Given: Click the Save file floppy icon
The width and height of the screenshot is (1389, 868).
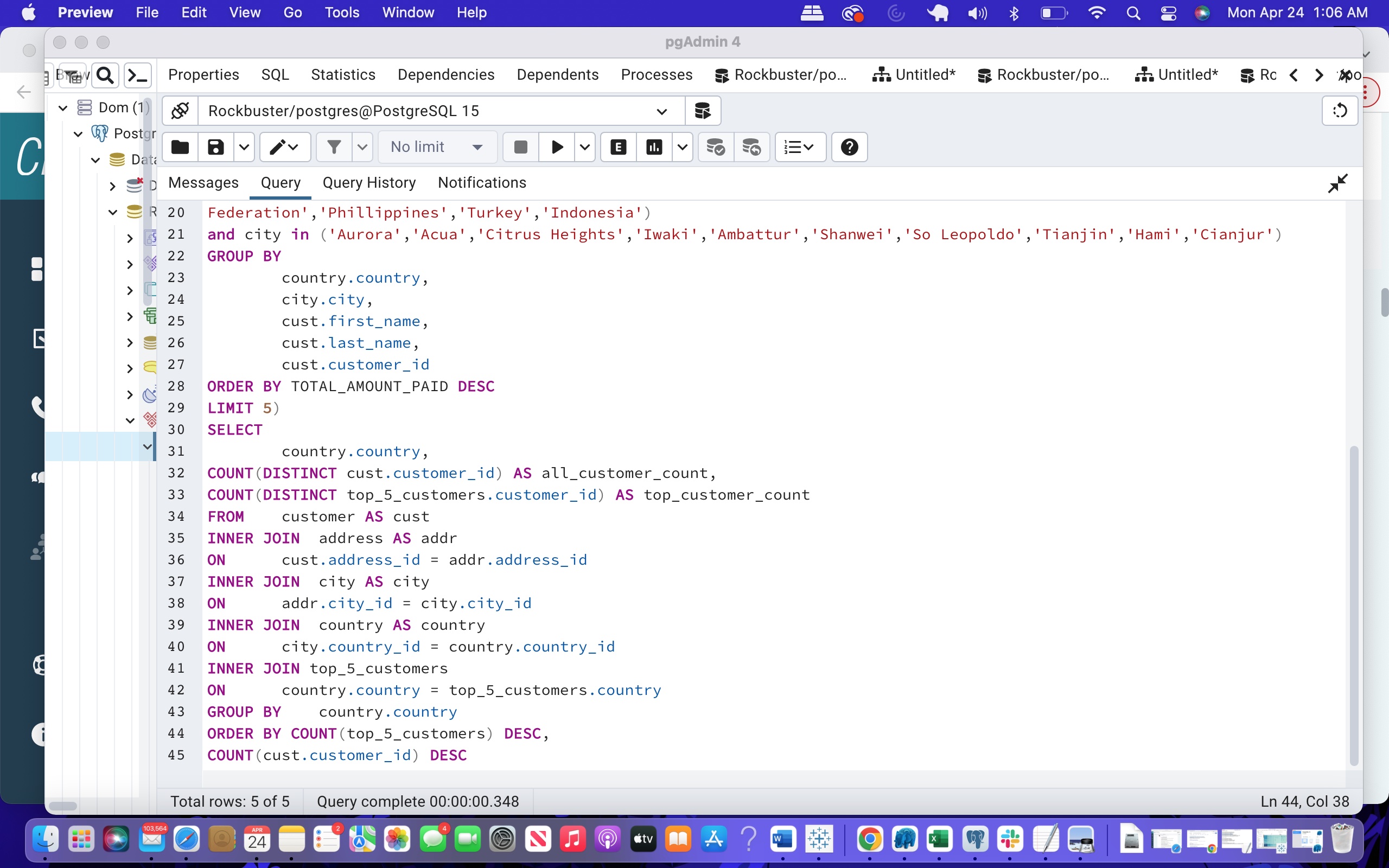Looking at the screenshot, I should click(x=216, y=147).
